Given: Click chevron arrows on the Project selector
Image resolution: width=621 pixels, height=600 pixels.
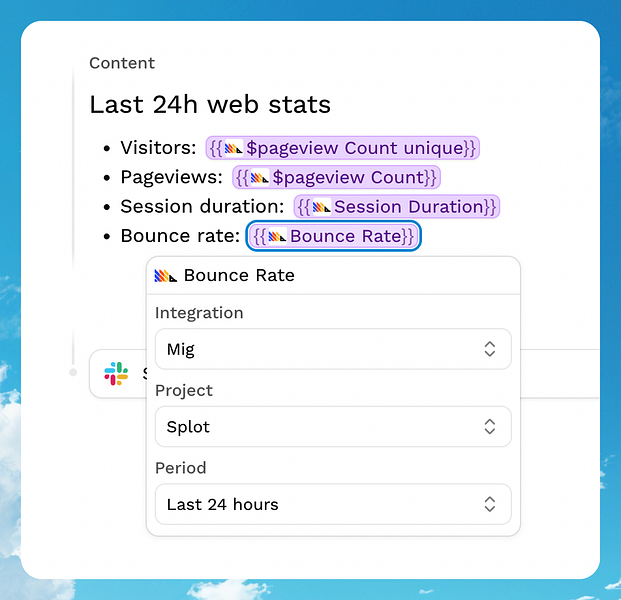Looking at the screenshot, I should [x=490, y=427].
